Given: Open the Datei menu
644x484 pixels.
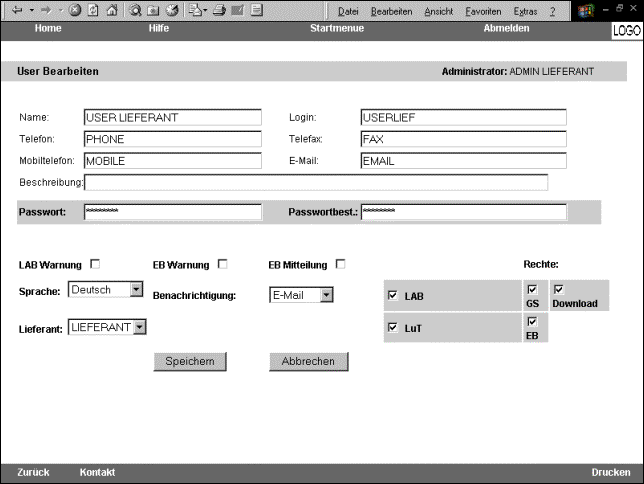Looking at the screenshot, I should [x=348, y=12].
